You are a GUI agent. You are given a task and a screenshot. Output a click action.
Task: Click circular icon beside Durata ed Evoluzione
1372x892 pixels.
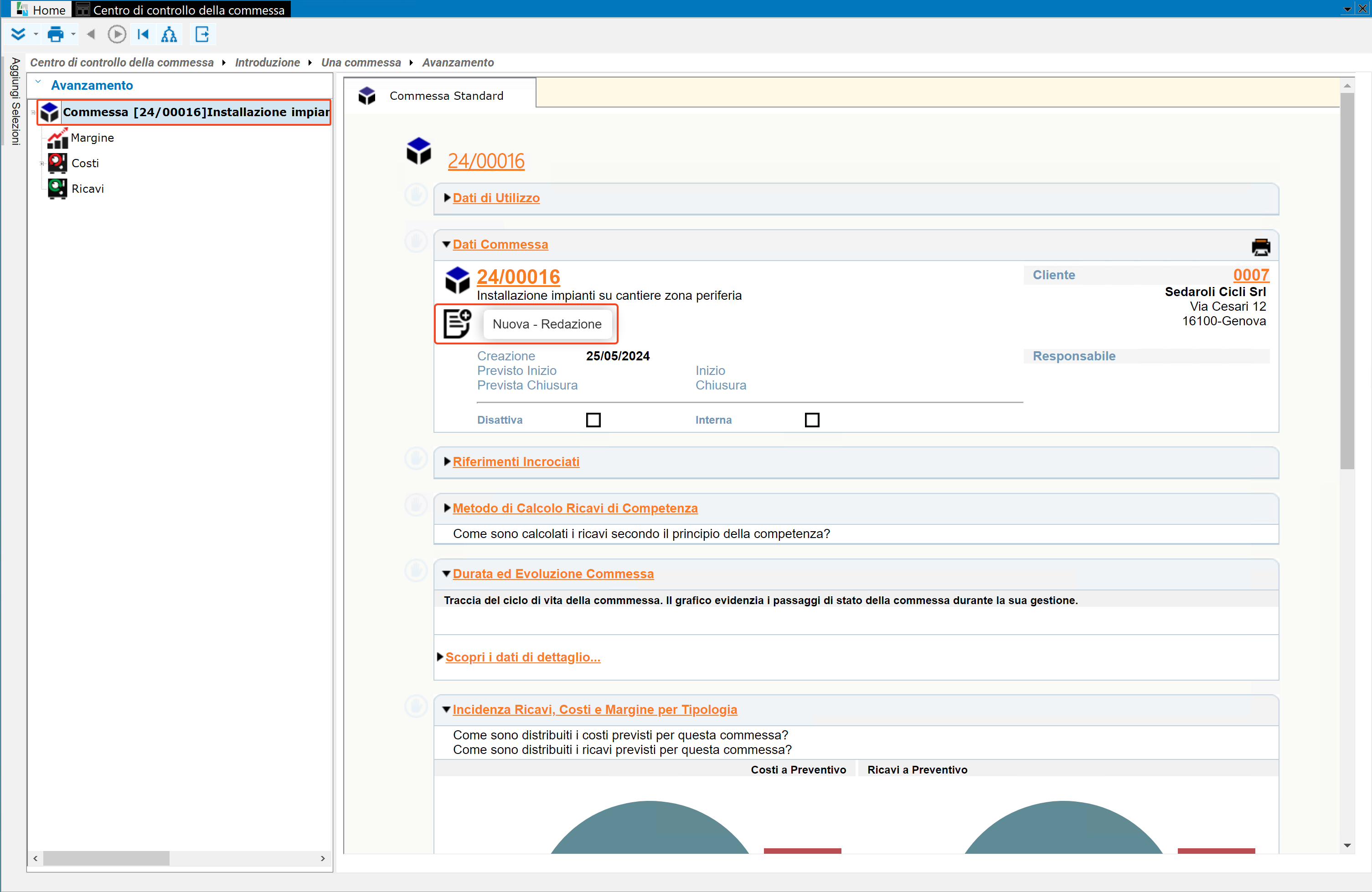pyautogui.click(x=416, y=570)
